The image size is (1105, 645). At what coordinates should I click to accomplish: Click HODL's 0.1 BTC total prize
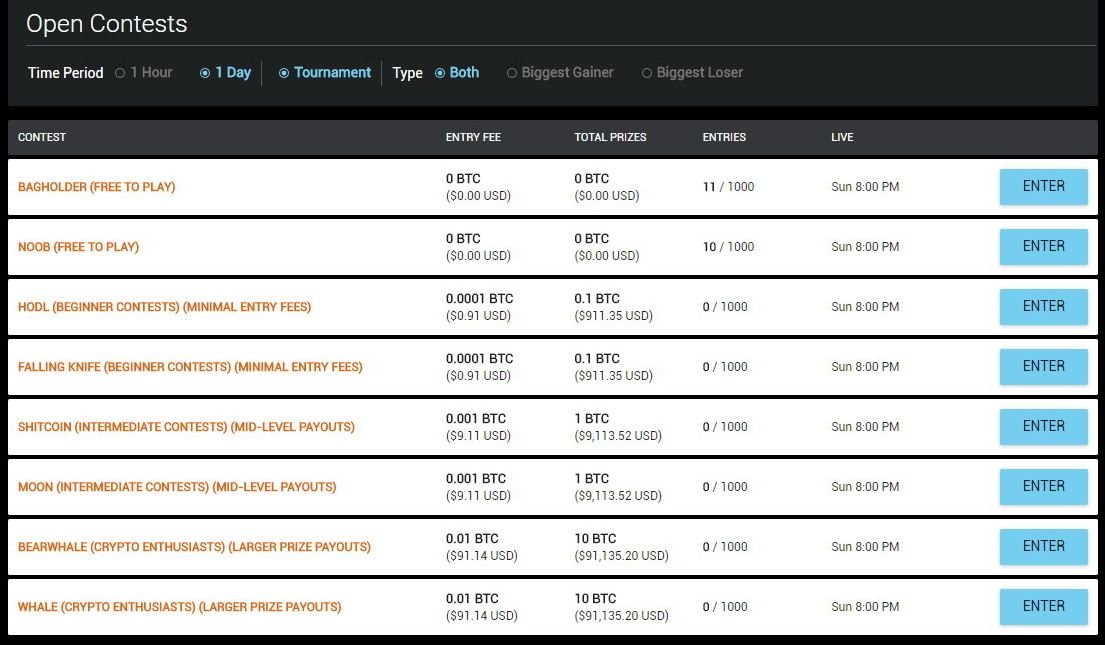597,298
